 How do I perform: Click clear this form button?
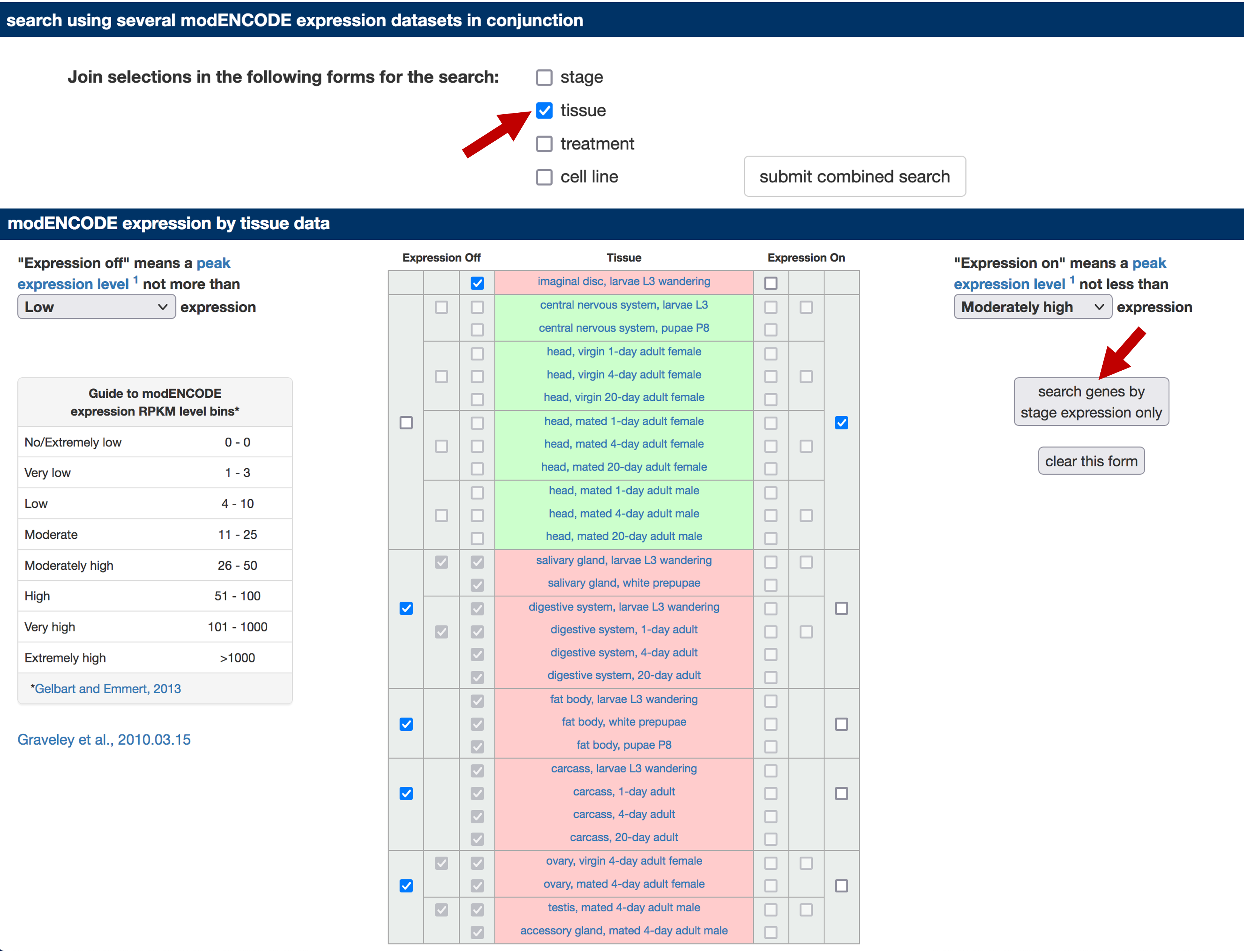1091,461
